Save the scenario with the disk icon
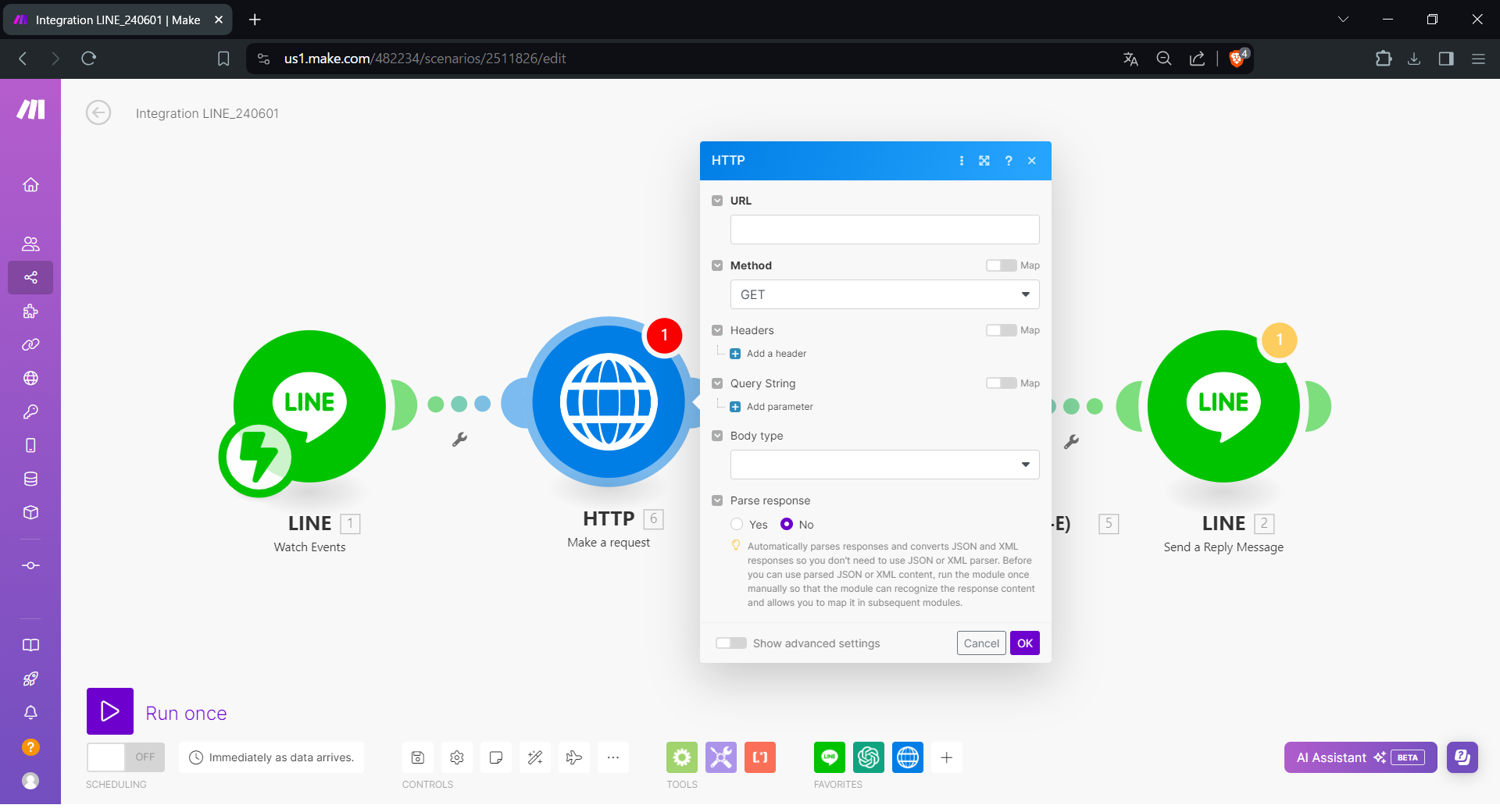 418,757
